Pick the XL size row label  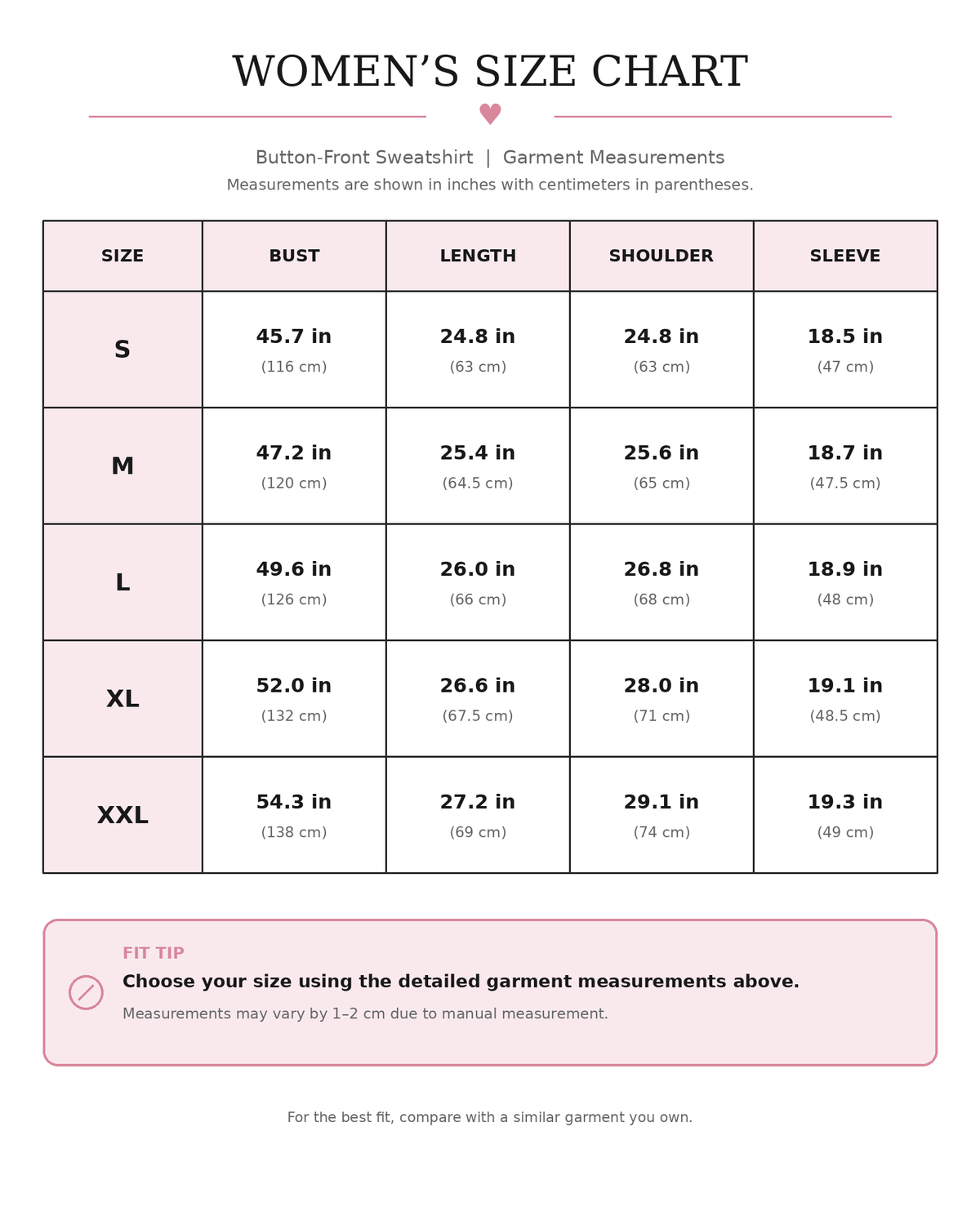coord(122,698)
